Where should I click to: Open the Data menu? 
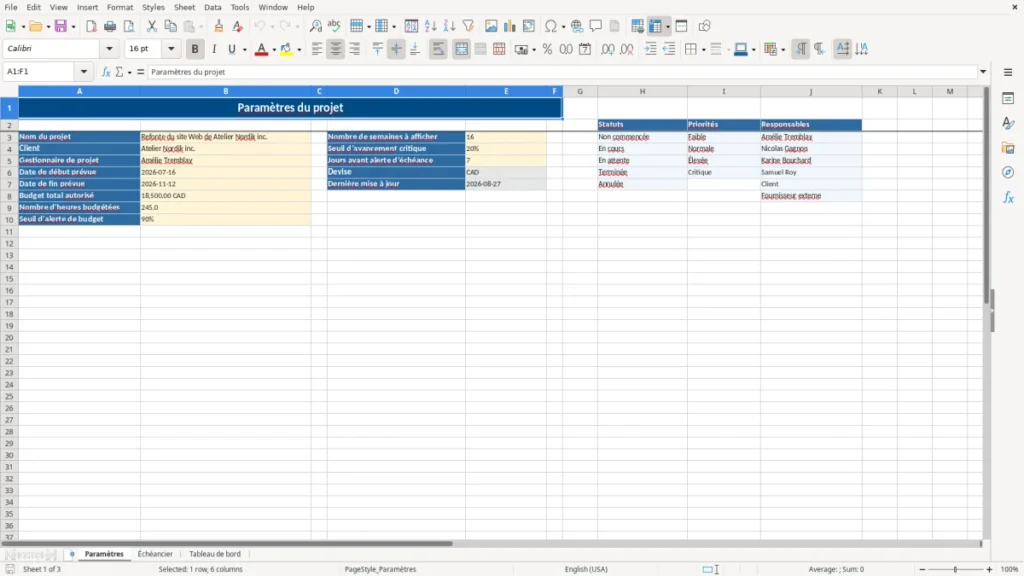(212, 7)
